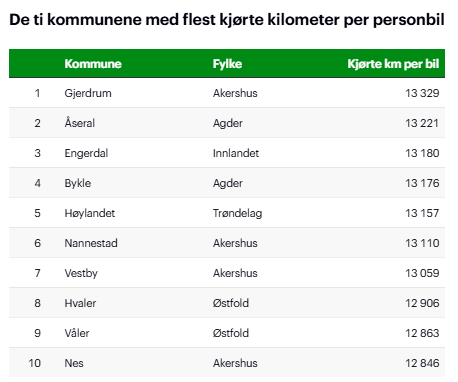Click the Fylke column header
Screen dimensions: 458x382
(227, 64)
